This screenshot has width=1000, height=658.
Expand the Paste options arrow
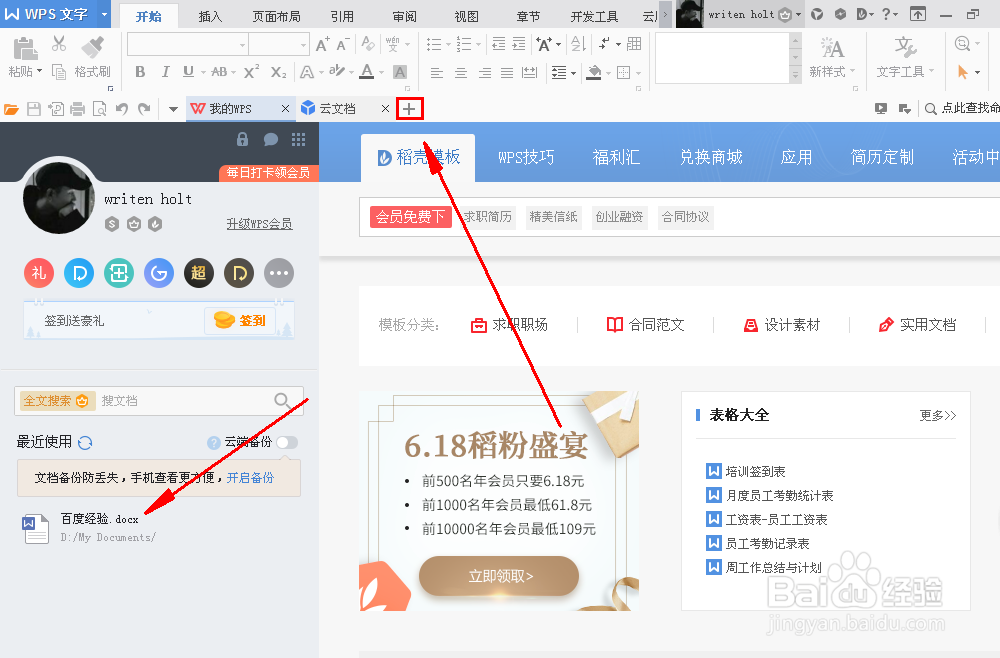point(40,71)
